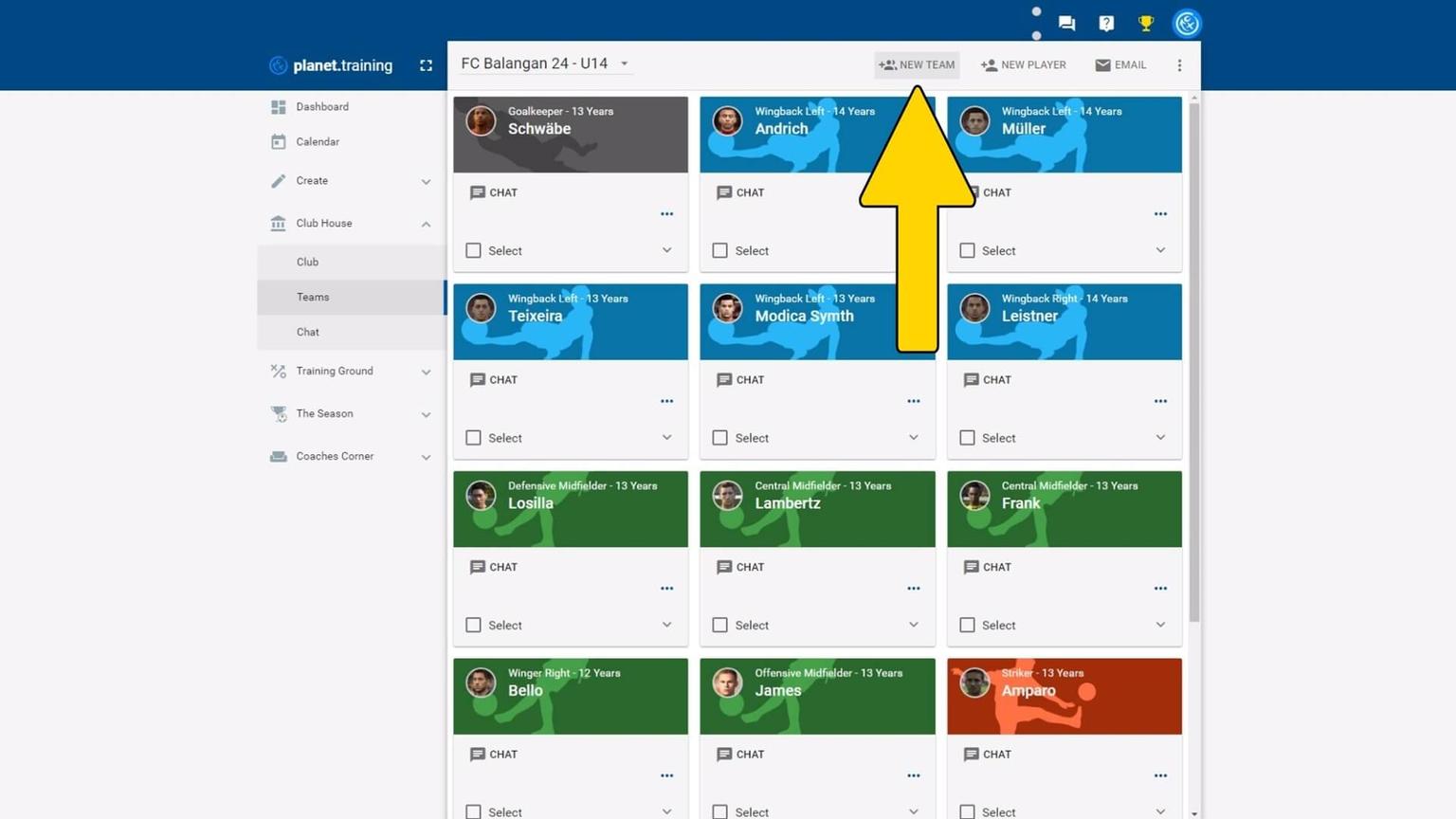Open three-dot options on Teixeira's card

tap(666, 401)
